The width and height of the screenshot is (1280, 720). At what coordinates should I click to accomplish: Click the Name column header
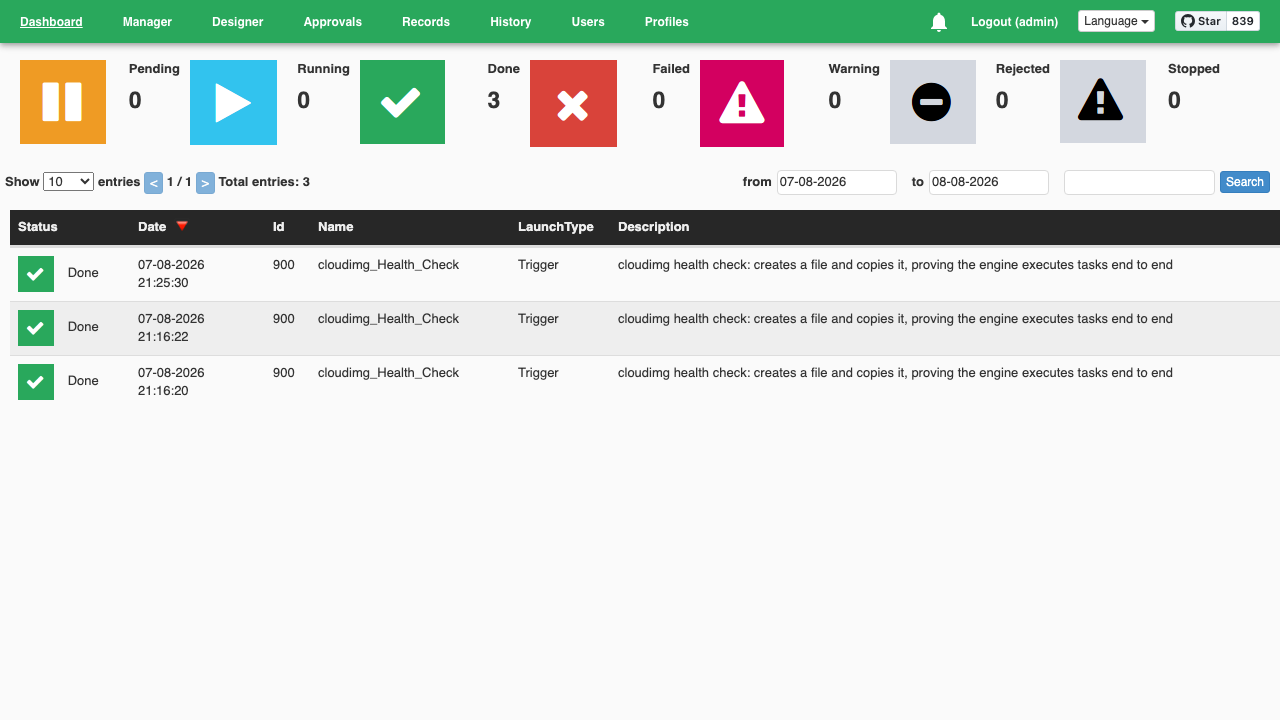(336, 227)
